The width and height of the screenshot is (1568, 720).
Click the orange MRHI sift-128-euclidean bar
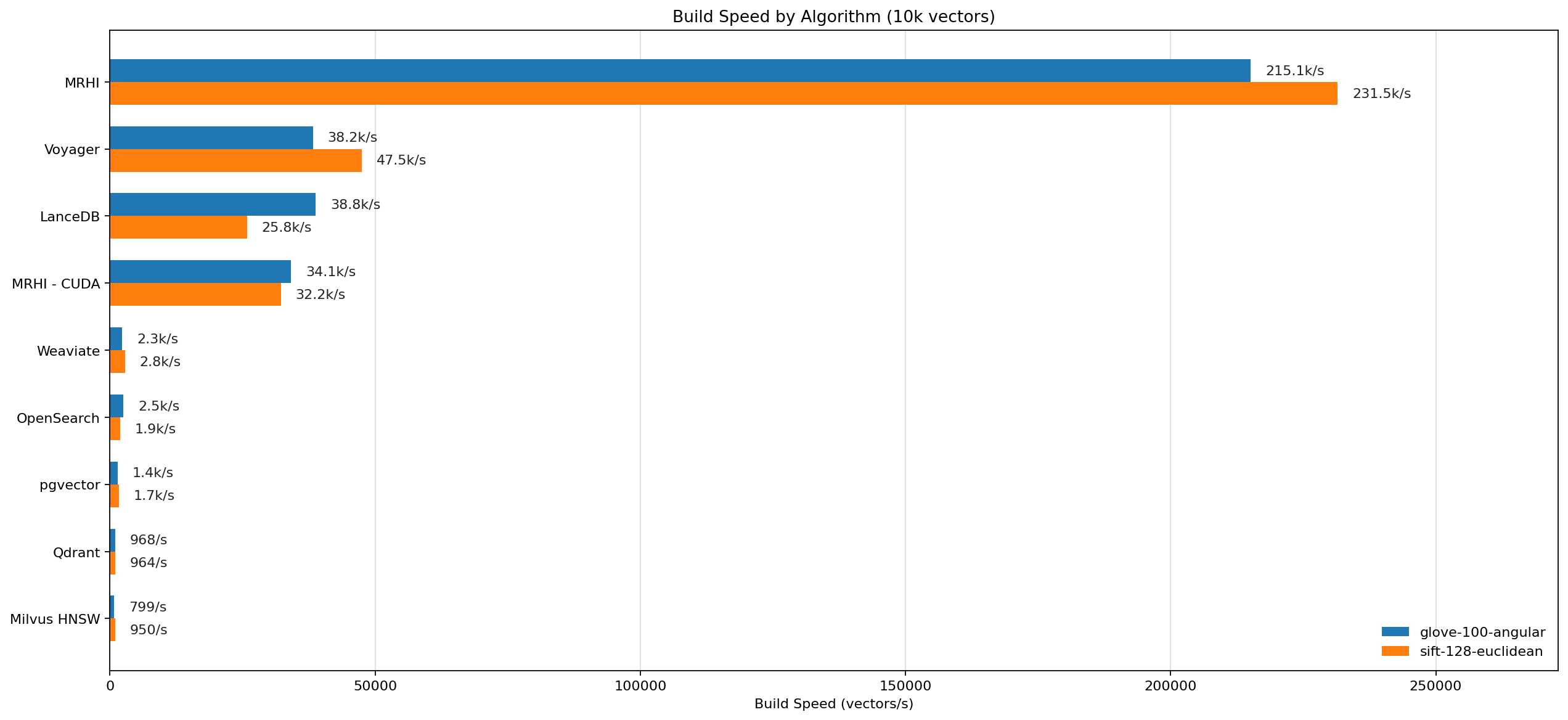click(x=724, y=94)
